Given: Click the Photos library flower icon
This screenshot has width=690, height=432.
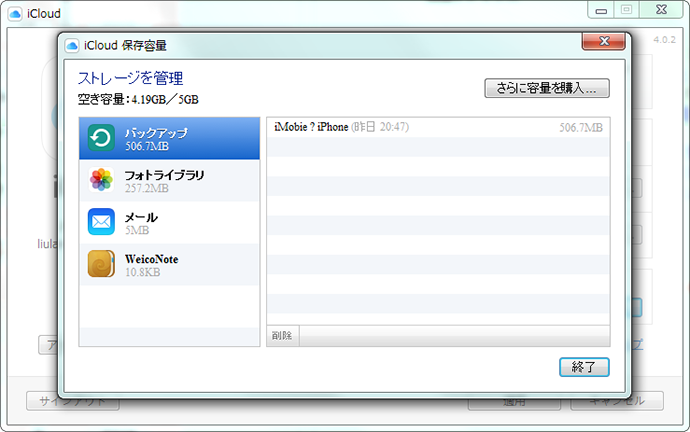Looking at the screenshot, I should click(101, 179).
